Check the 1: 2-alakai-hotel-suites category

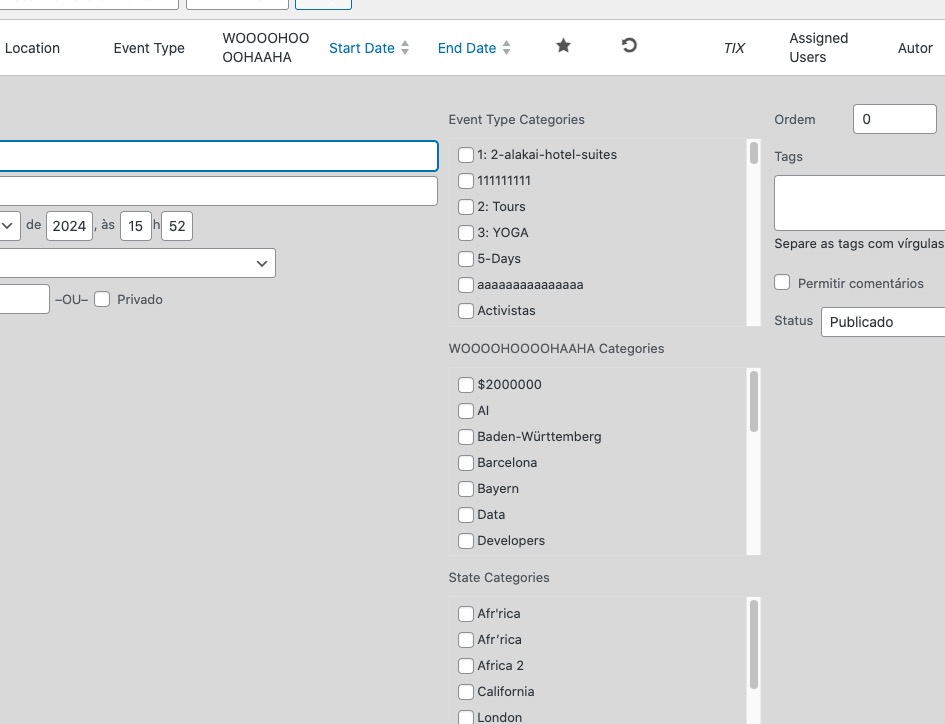click(x=466, y=155)
